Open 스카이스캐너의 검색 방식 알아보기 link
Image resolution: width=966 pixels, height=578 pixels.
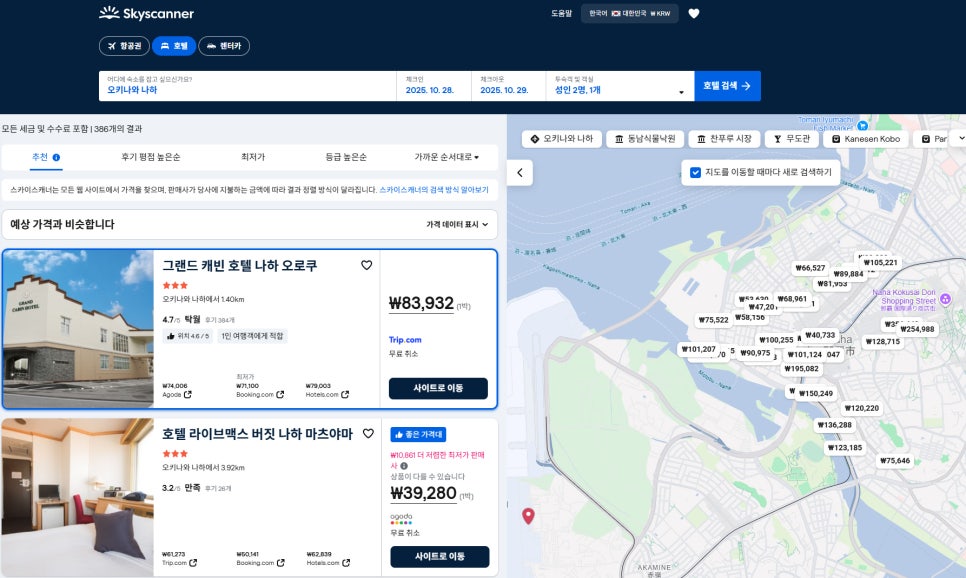[434, 190]
